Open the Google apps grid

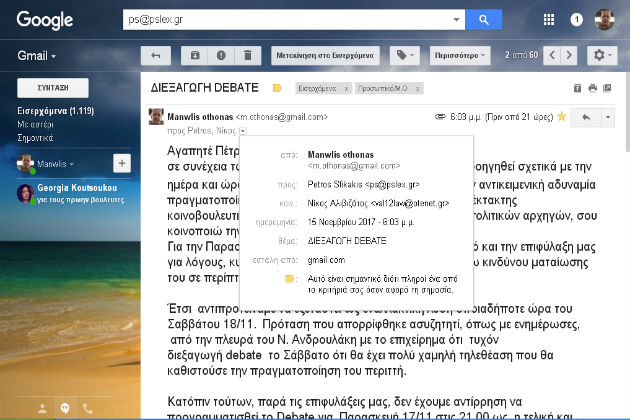(549, 20)
